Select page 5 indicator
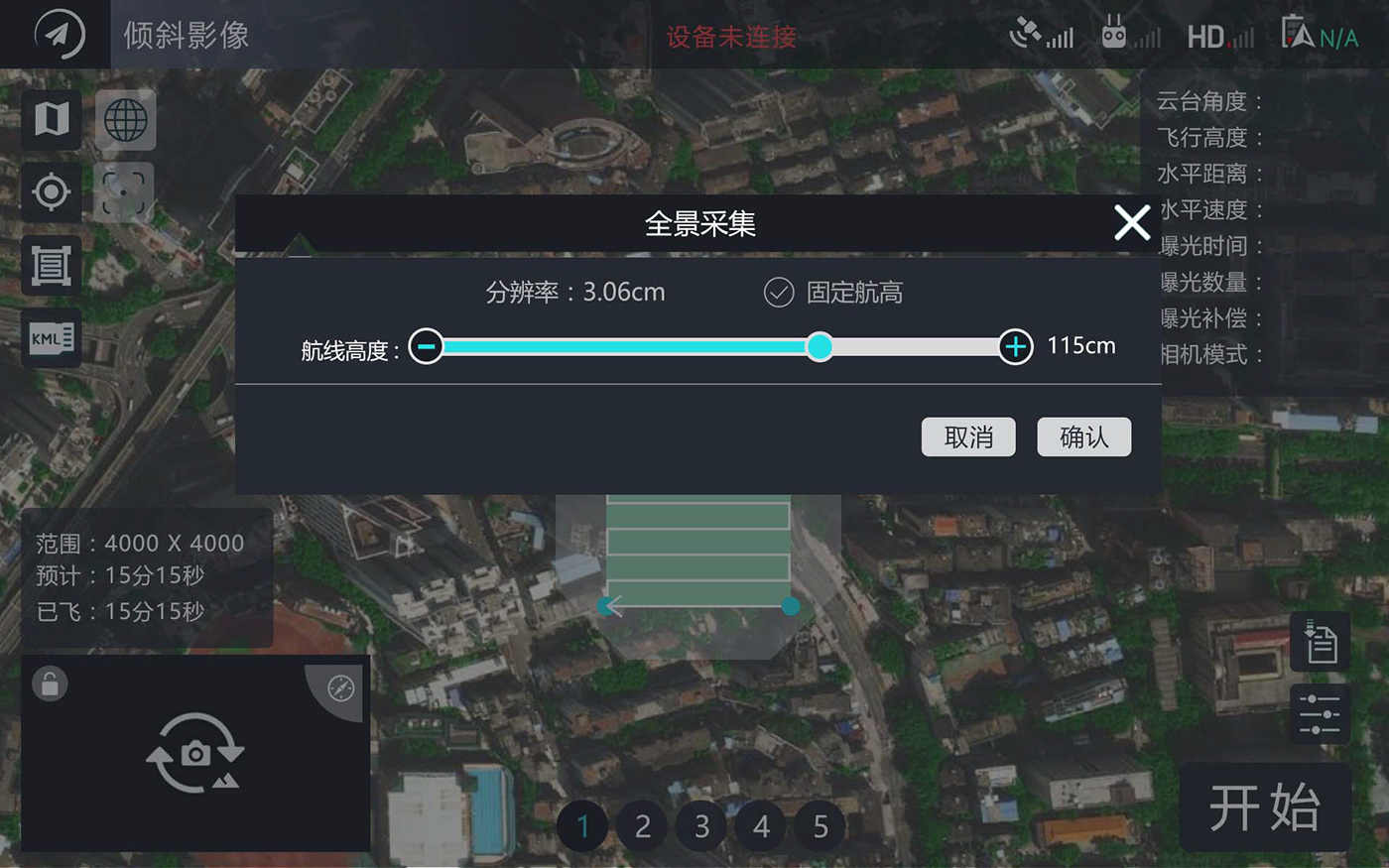1389x868 pixels. pyautogui.click(x=820, y=825)
